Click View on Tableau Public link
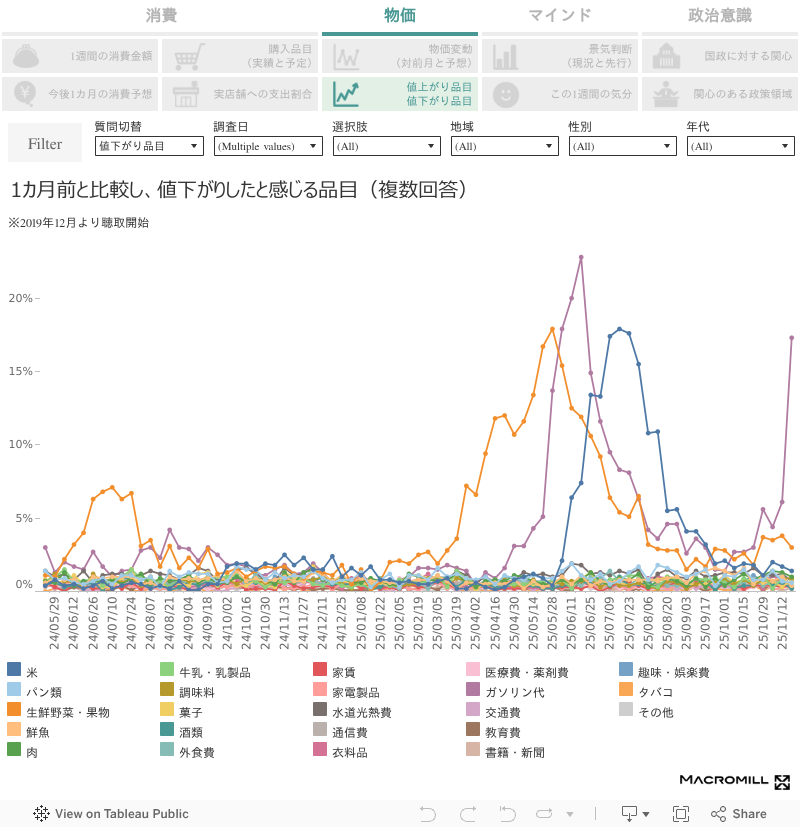The height and width of the screenshot is (827, 800). pos(111,814)
